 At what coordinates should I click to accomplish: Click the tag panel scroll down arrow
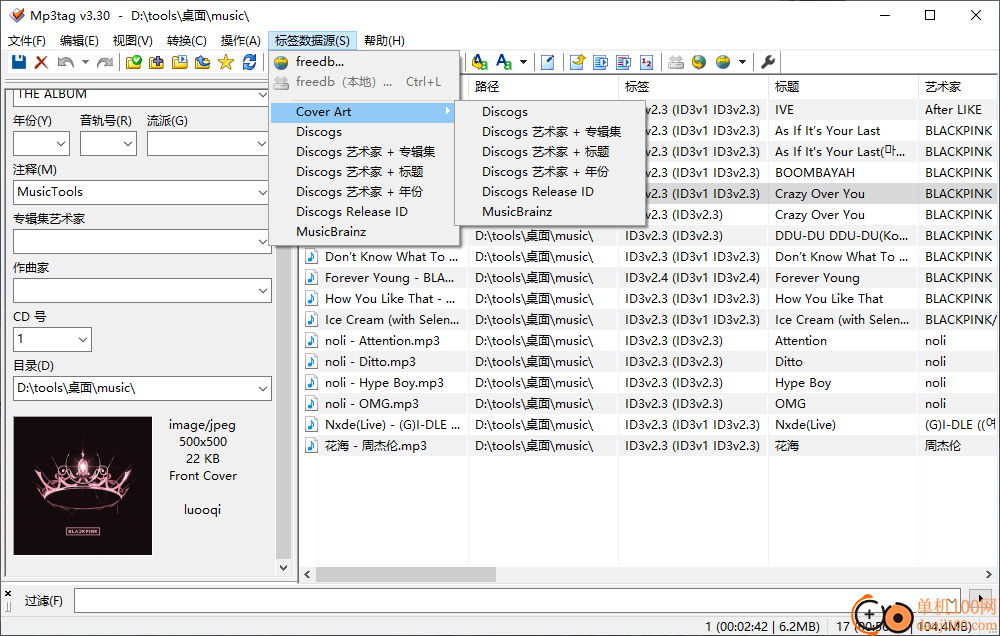[x=283, y=567]
